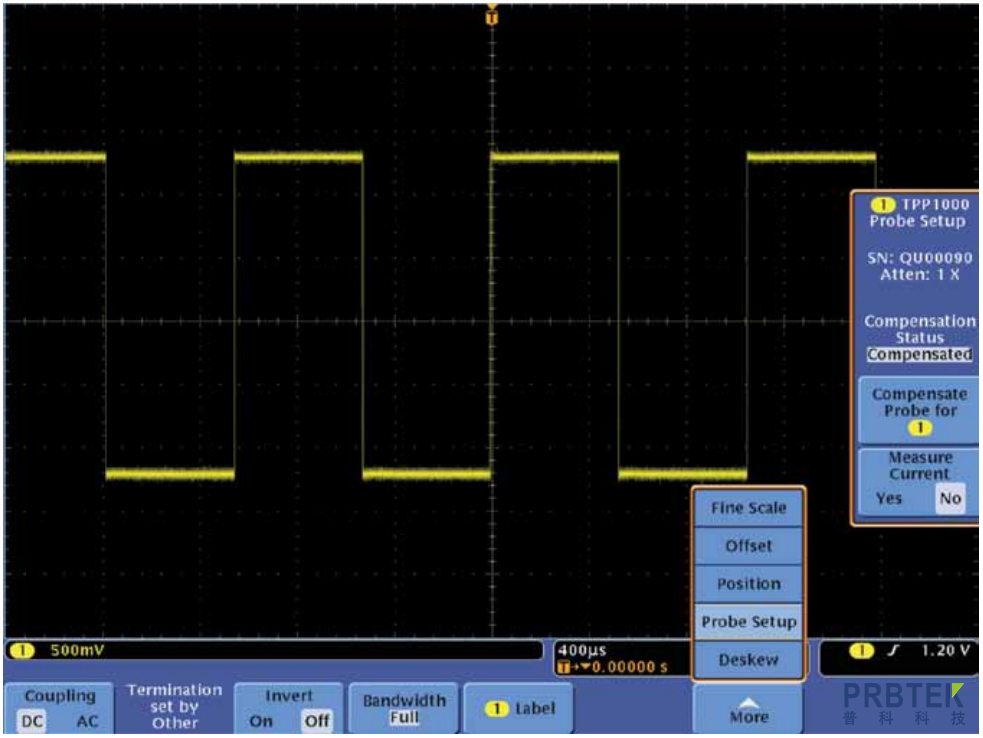Select Offset from More menu
Viewport: 983px width, 738px height.
748,546
